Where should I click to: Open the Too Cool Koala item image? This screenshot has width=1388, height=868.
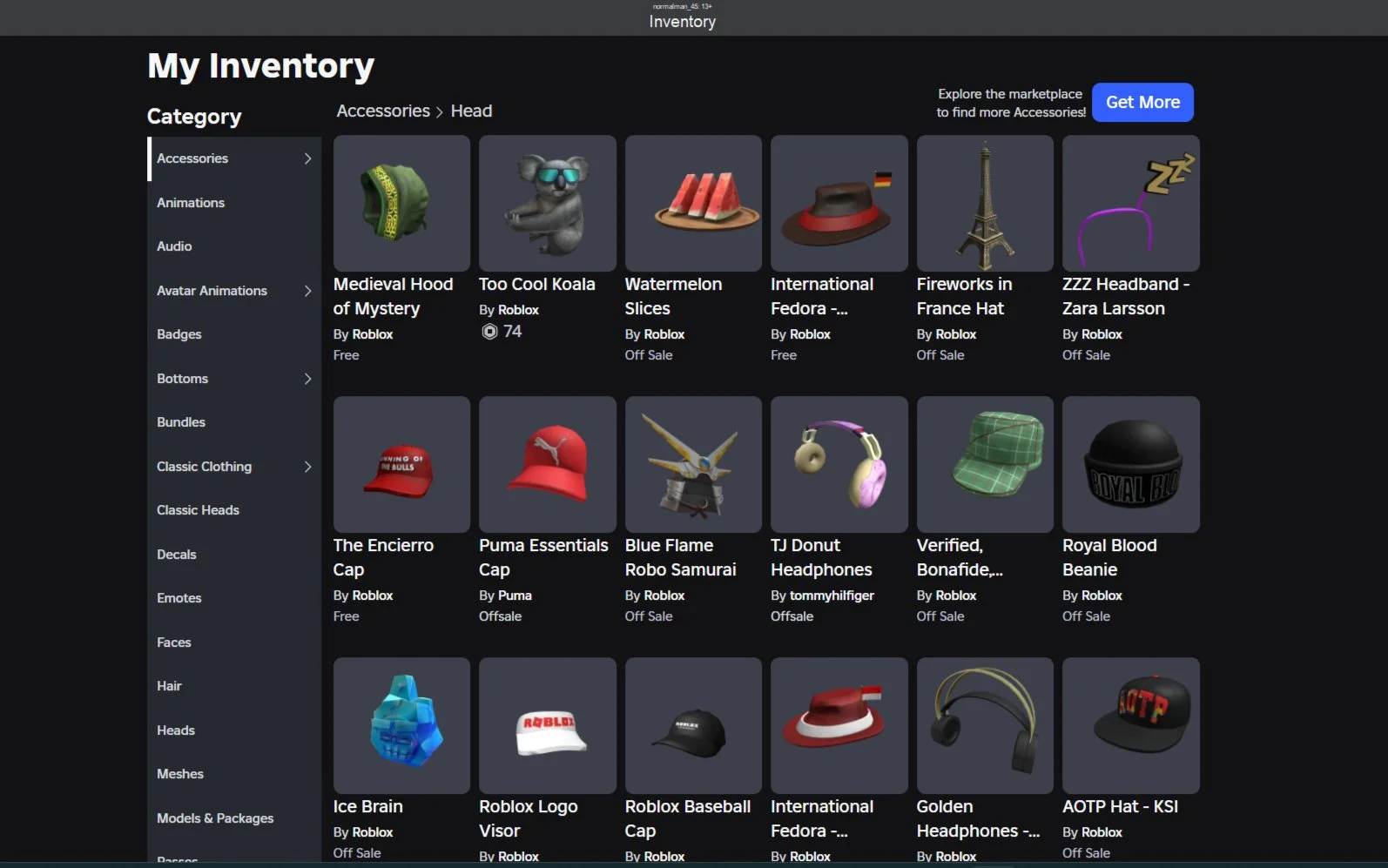click(548, 203)
